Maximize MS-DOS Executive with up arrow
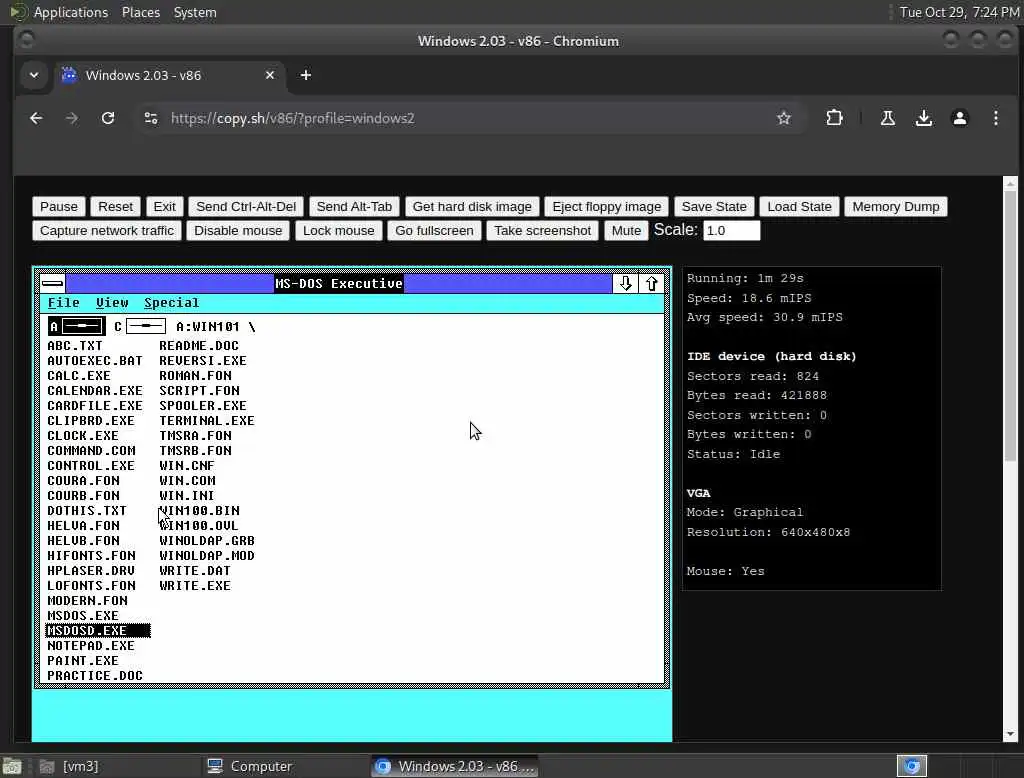The image size is (1024, 778). click(x=651, y=283)
